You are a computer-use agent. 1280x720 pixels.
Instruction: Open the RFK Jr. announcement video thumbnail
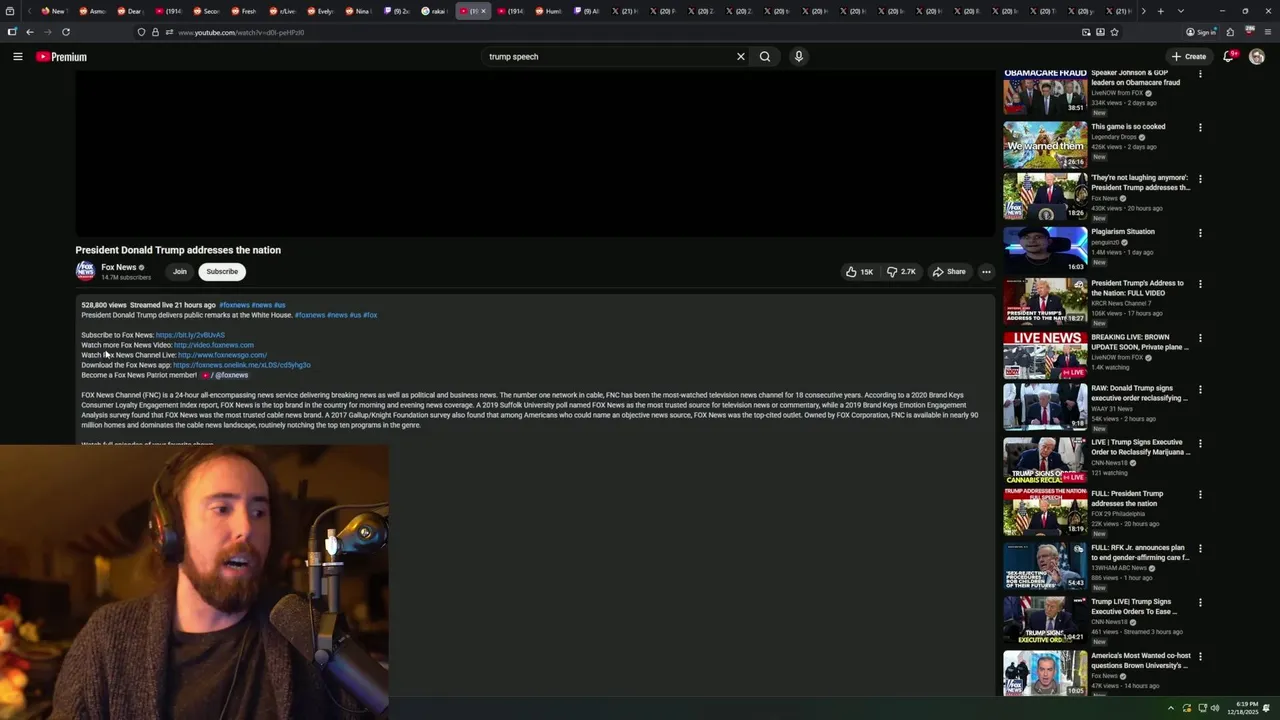[1045, 566]
